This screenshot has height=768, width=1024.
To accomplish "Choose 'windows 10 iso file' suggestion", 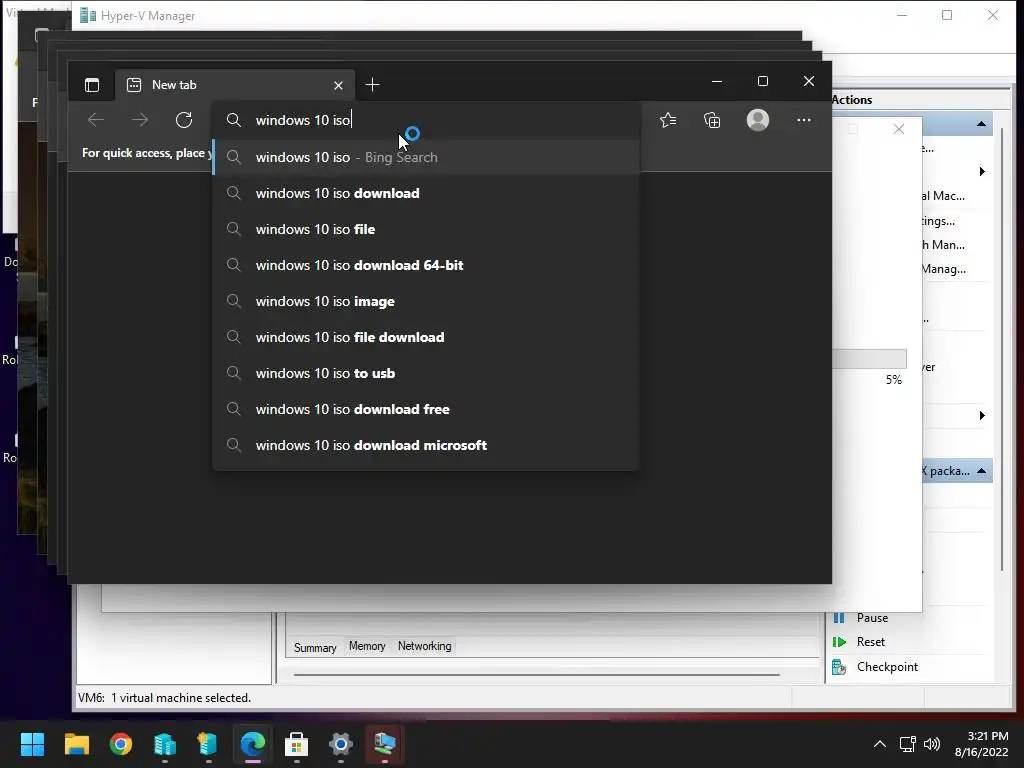I will 426,229.
